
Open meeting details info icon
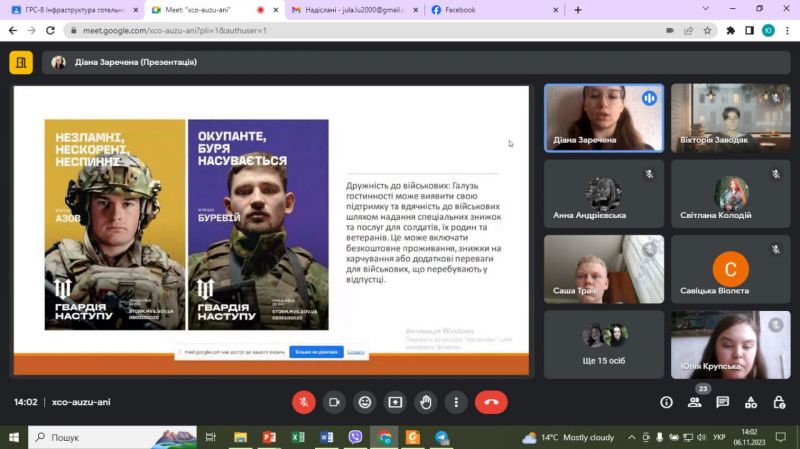(x=666, y=402)
